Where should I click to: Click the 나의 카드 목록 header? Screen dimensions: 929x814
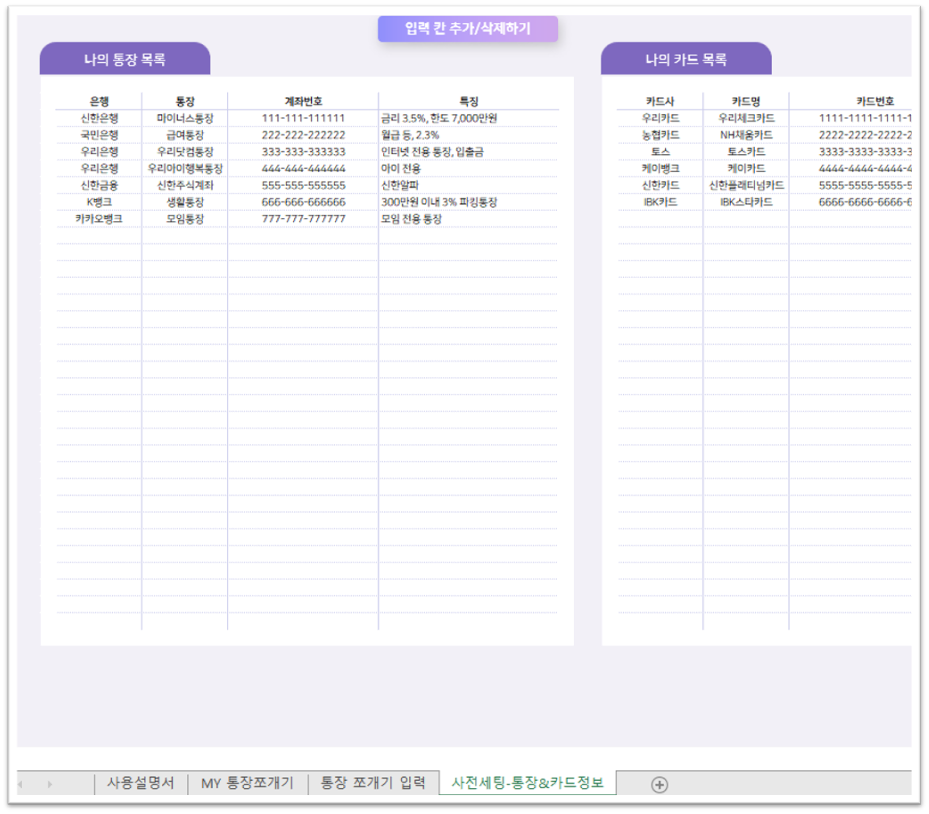(x=685, y=59)
